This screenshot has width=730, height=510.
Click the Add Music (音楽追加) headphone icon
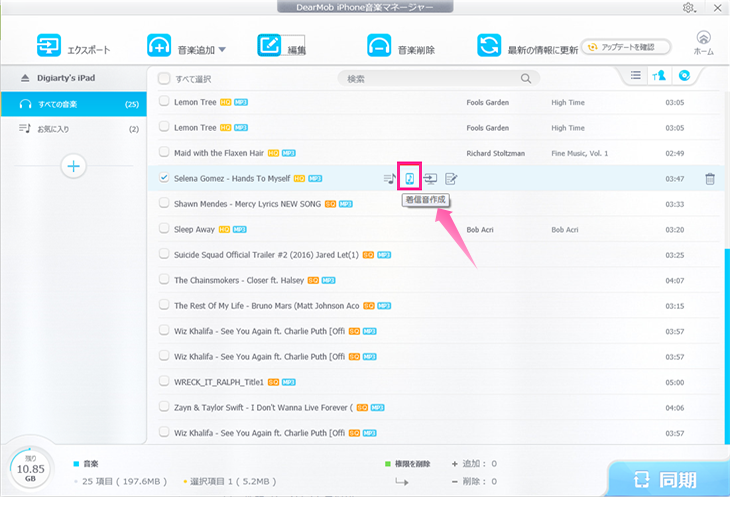pyautogui.click(x=159, y=46)
